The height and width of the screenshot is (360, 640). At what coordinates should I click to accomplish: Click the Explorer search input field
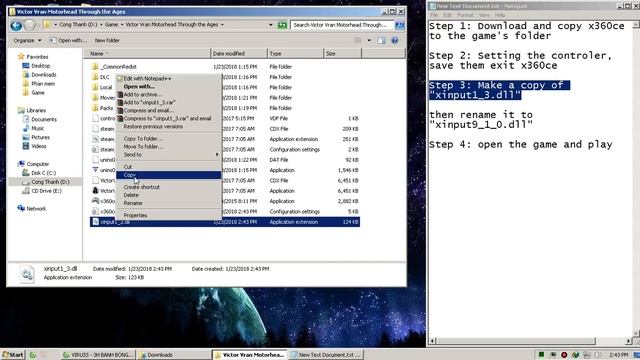342,25
